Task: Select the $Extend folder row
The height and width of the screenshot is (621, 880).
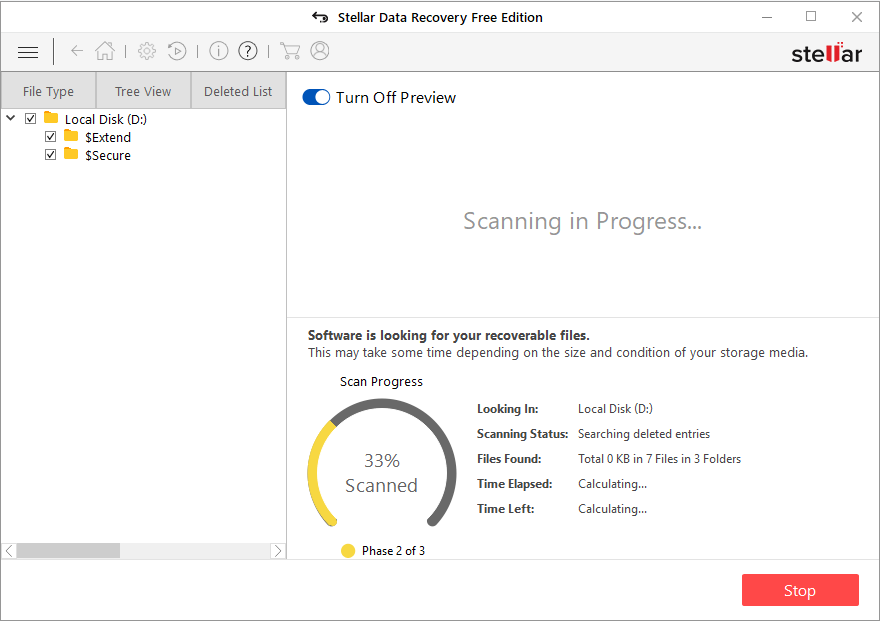Action: click(x=108, y=137)
